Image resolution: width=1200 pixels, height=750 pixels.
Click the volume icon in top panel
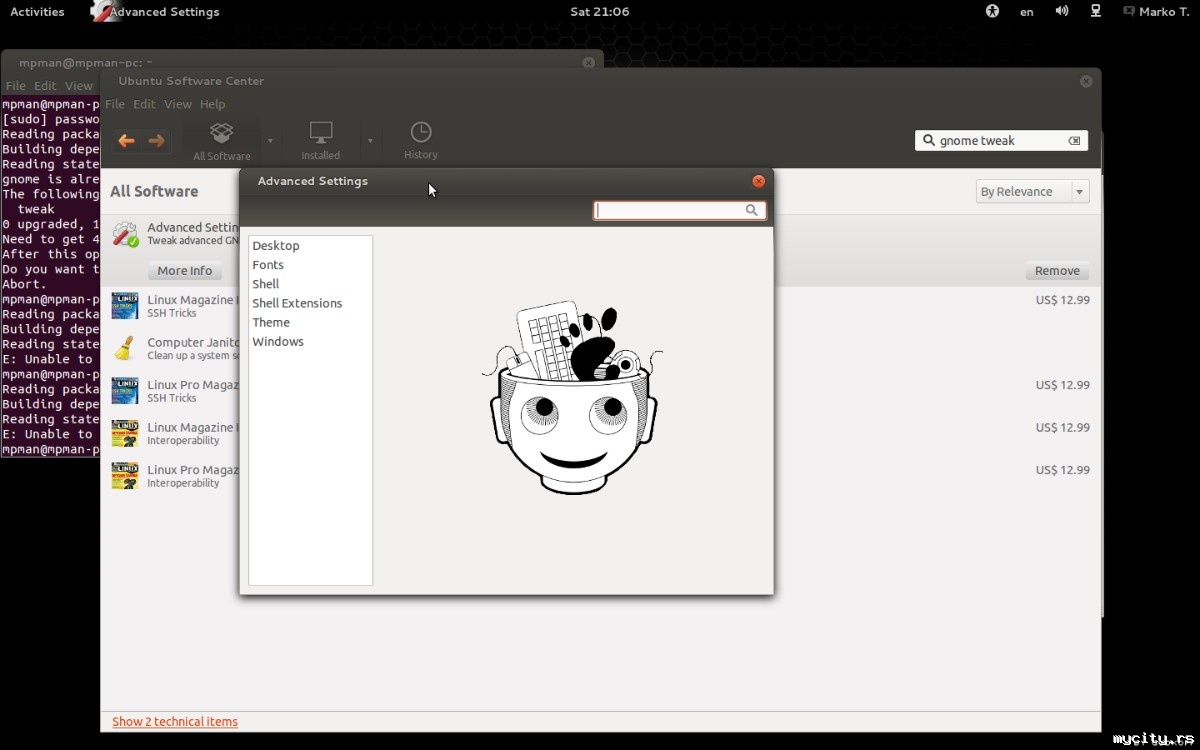[1061, 12]
